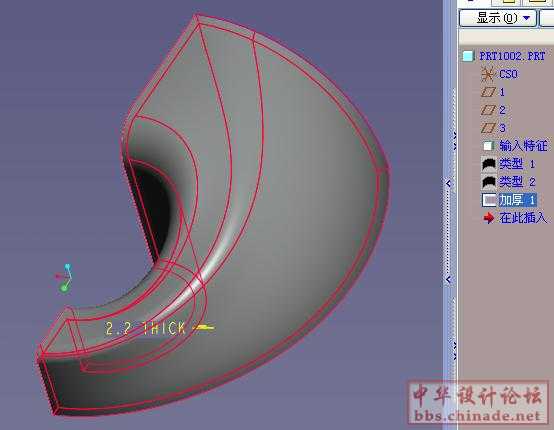This screenshot has width=554, height=430.
Task: Flip thickness direction with yellow arrow
Action: pos(204,328)
